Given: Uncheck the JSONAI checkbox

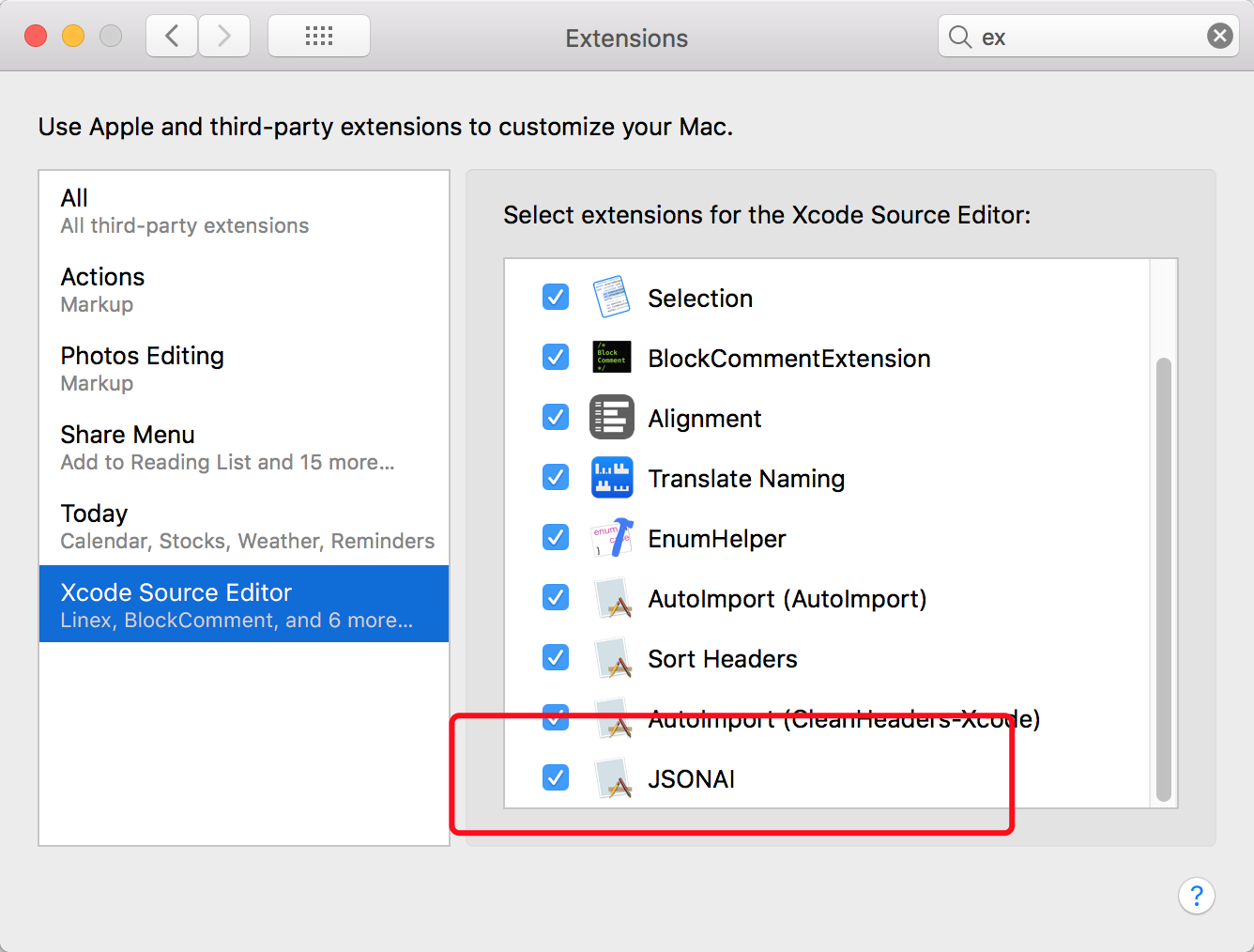Looking at the screenshot, I should [556, 777].
